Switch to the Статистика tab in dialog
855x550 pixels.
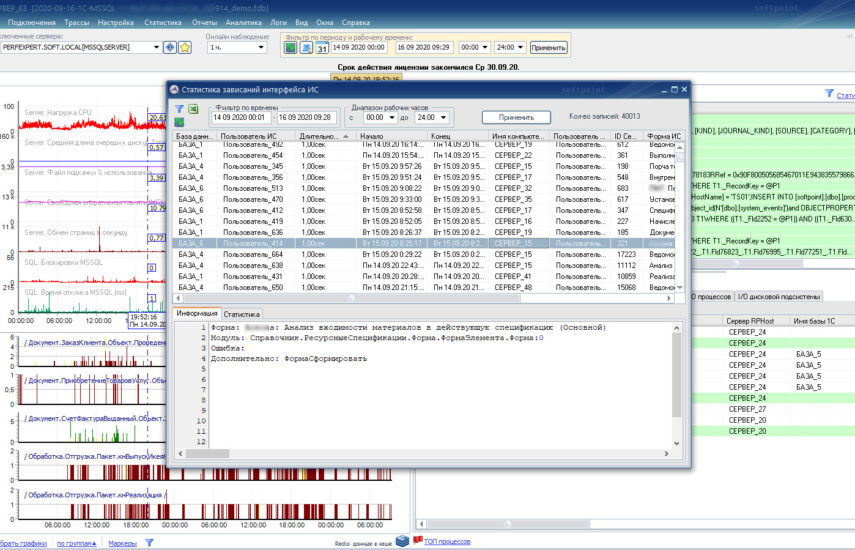[x=242, y=315]
